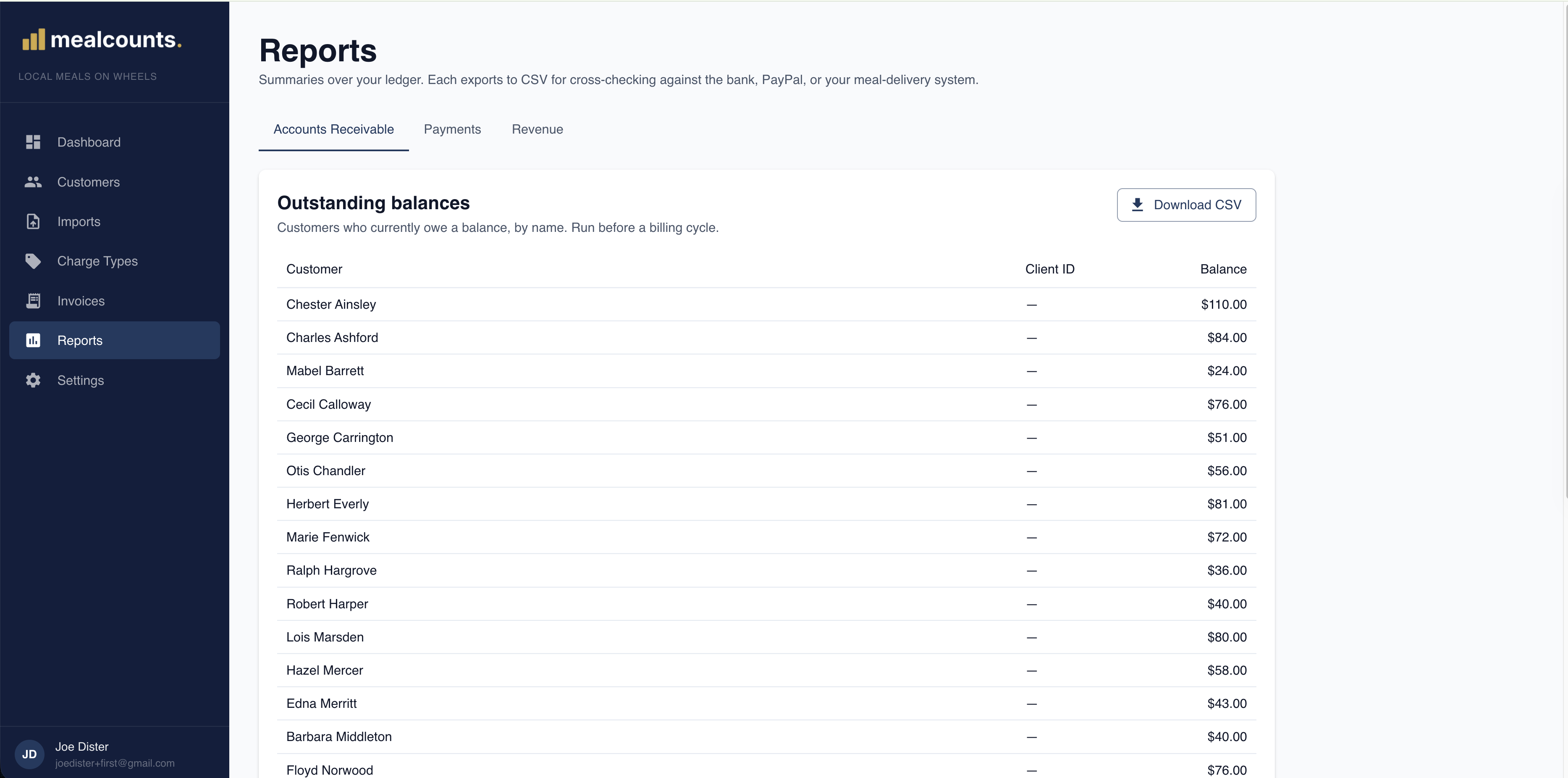This screenshot has width=1568, height=778.
Task: Open the Invoices receipt icon
Action: (33, 301)
